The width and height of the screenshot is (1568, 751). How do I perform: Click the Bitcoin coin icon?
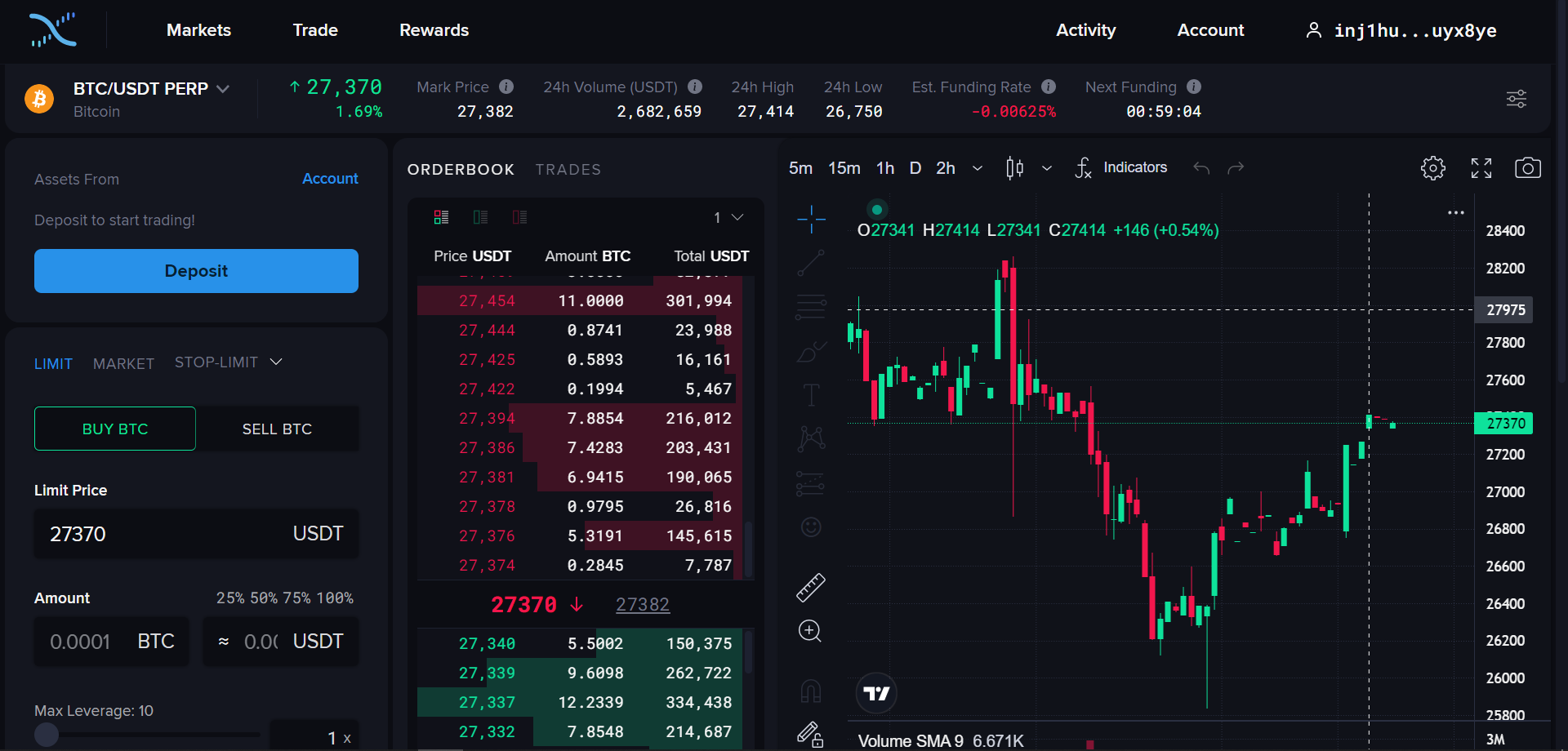pyautogui.click(x=39, y=99)
